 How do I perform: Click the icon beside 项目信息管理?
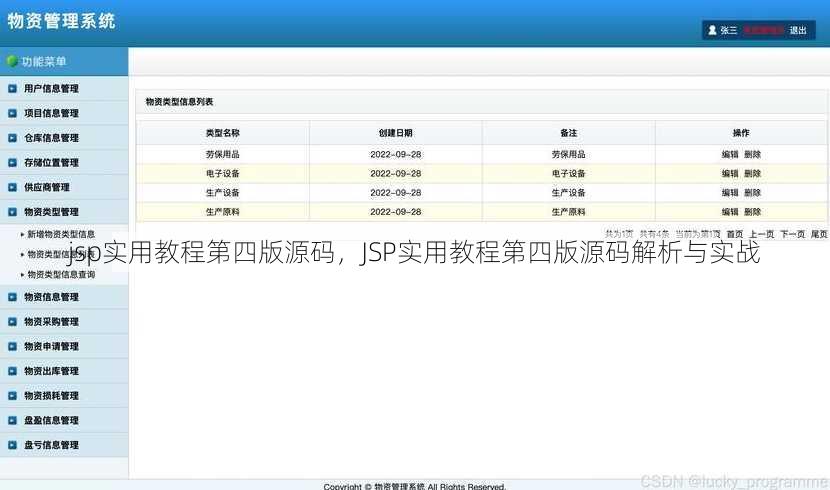coord(12,113)
